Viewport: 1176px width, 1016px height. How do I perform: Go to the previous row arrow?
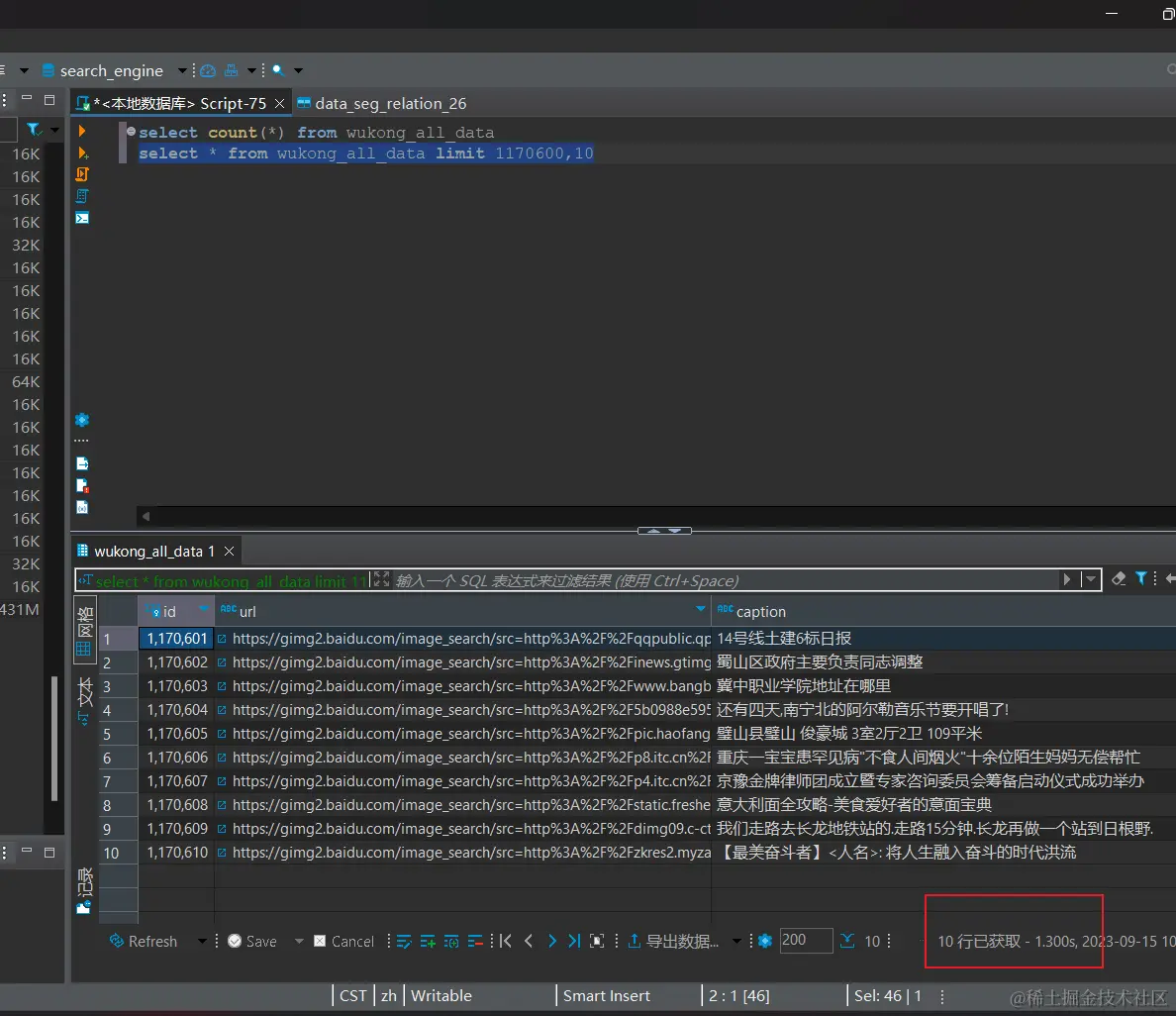pyautogui.click(x=529, y=941)
